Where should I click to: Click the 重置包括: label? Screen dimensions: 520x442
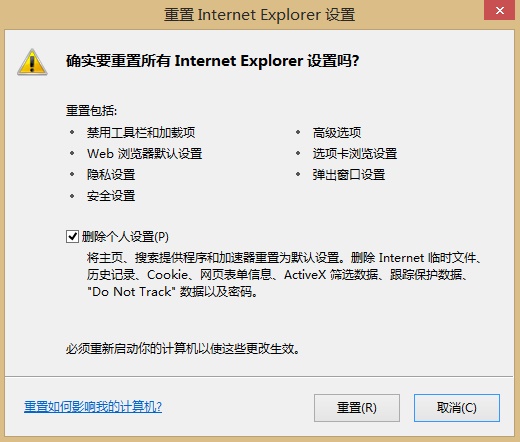point(92,111)
